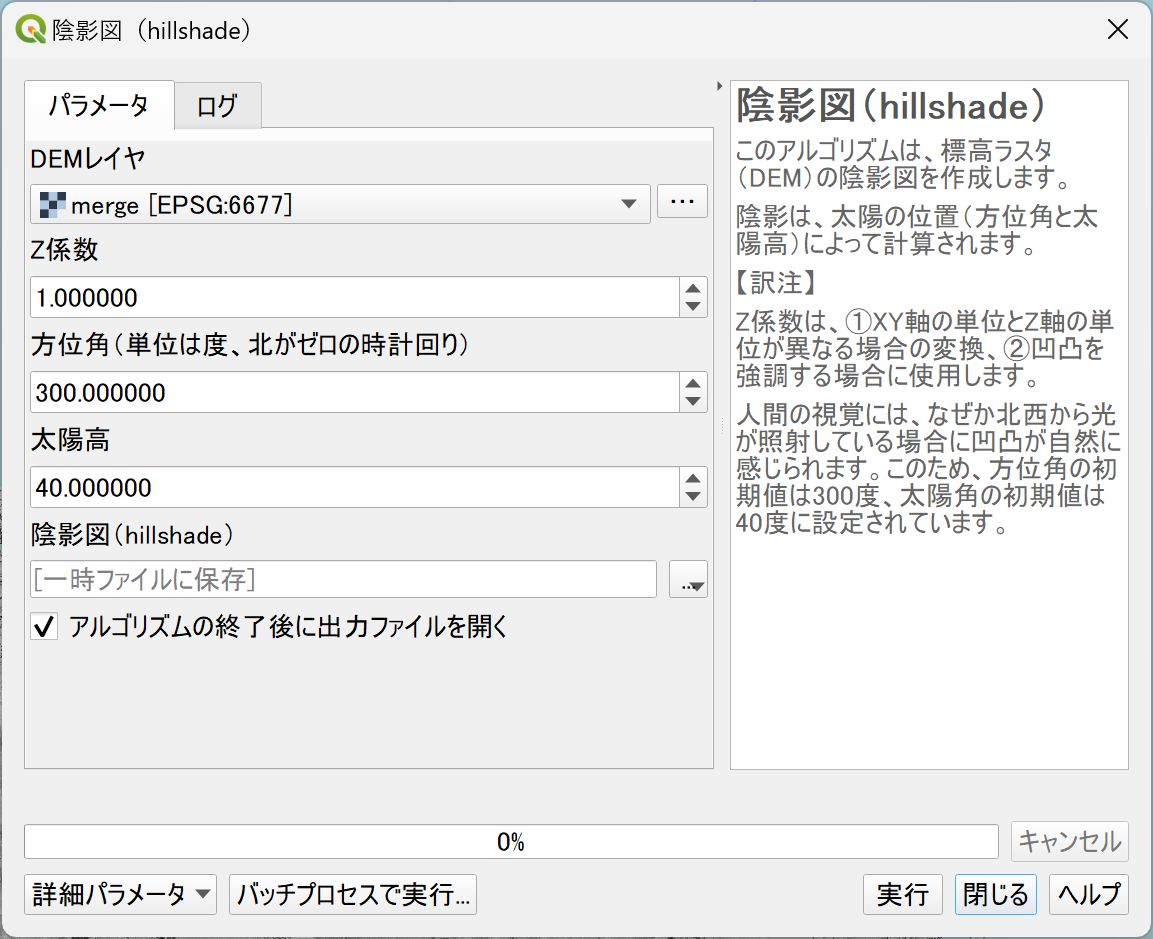Toggle アルゴリズムの終了後に出力ファイルを開く checkbox
Image resolution: width=1153 pixels, height=939 pixels.
(44, 626)
